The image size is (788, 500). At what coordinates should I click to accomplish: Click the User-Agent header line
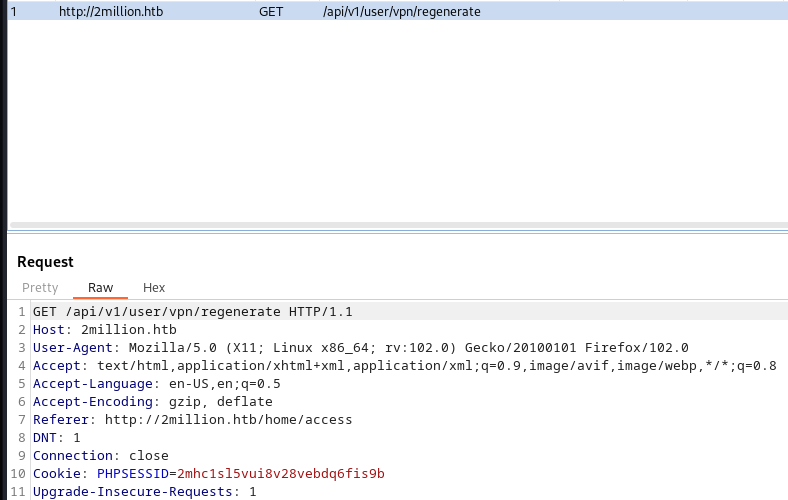tap(360, 348)
